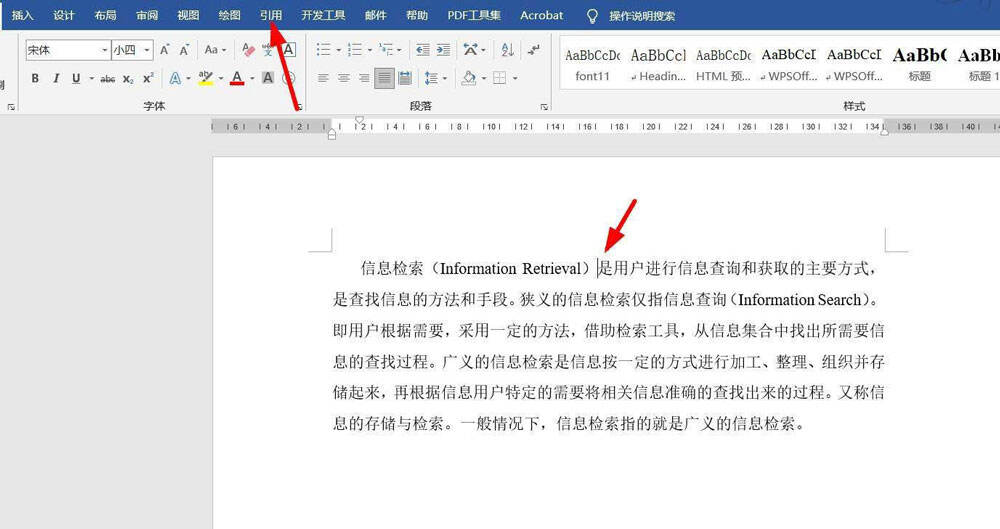Apply strikethrough with the abc icon
The width and height of the screenshot is (1000, 529).
pyautogui.click(x=108, y=78)
